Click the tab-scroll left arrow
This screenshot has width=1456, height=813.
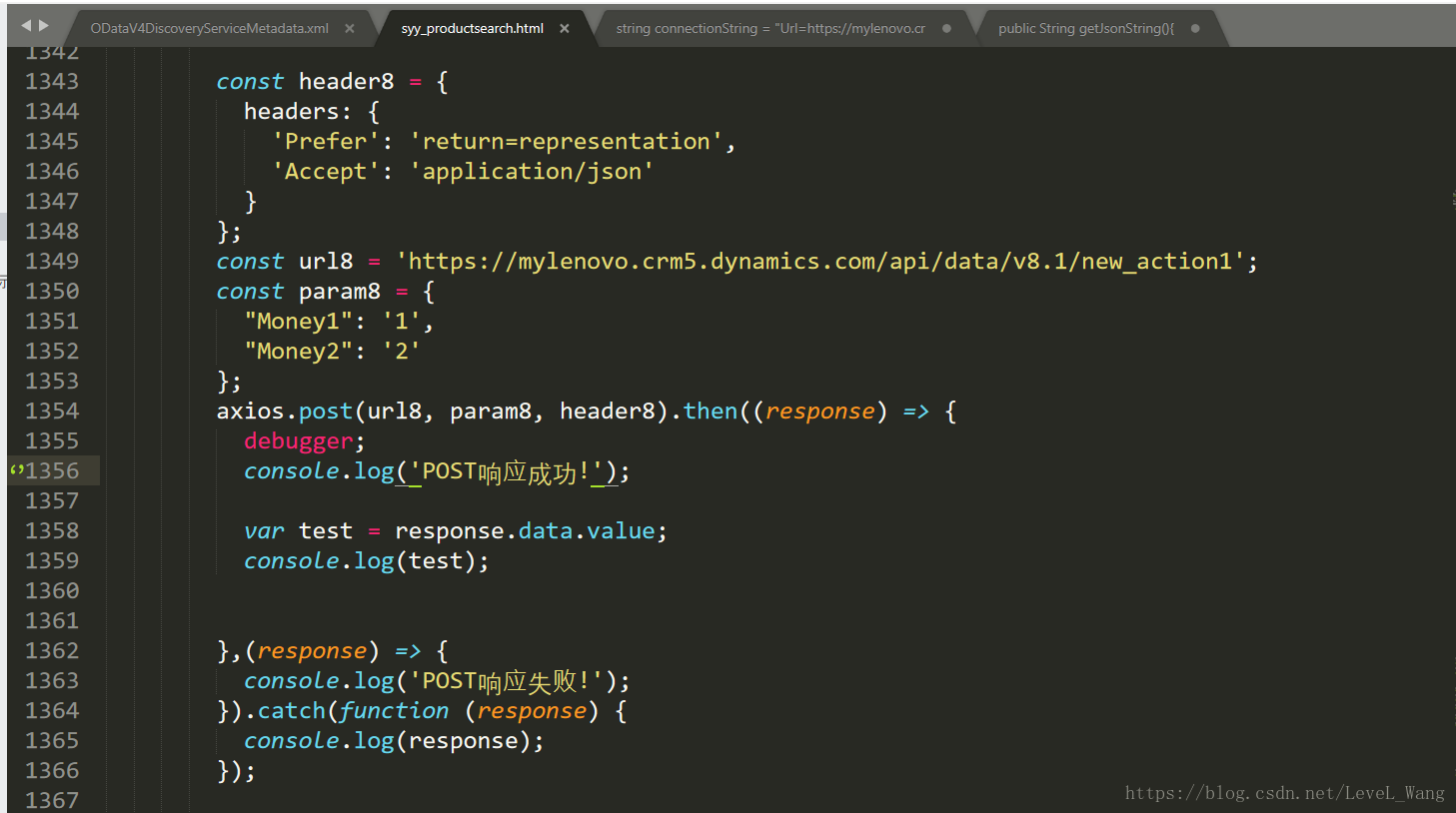click(26, 25)
